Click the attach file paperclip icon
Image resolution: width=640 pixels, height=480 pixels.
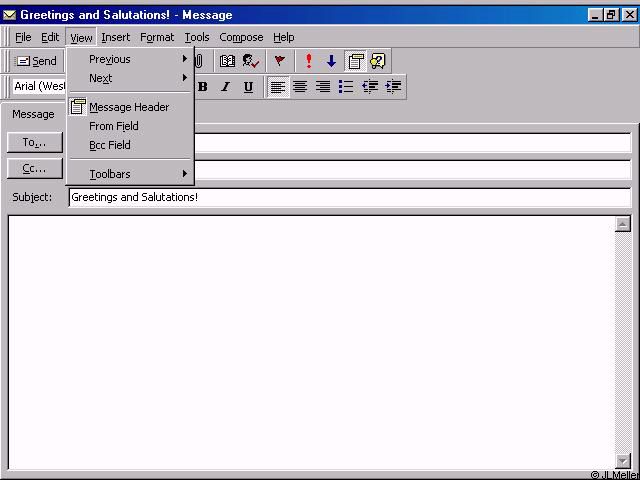[x=199, y=61]
